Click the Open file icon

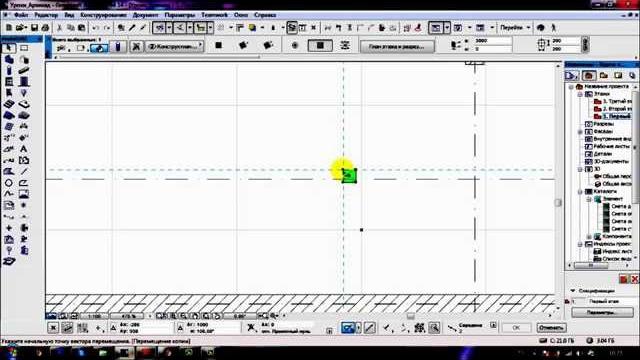pos(20,27)
